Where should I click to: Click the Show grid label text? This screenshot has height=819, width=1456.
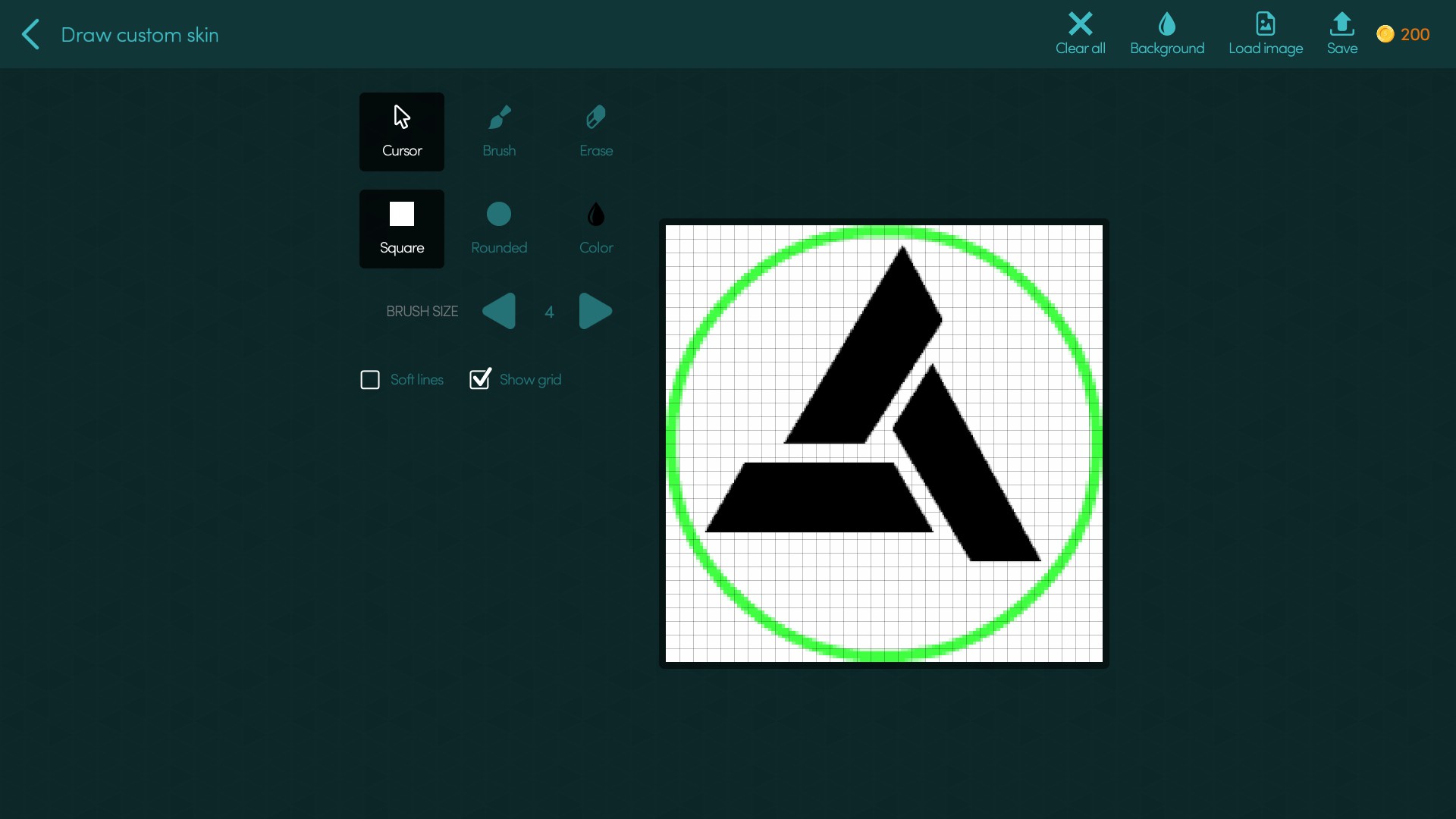(x=530, y=380)
